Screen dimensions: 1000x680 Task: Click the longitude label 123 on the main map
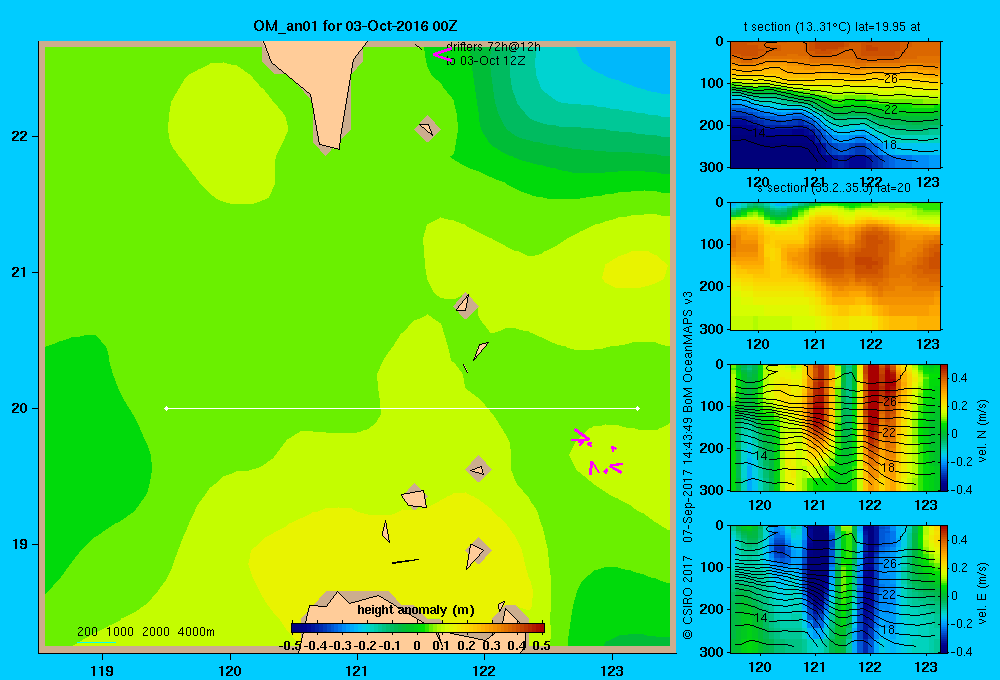[x=612, y=671]
